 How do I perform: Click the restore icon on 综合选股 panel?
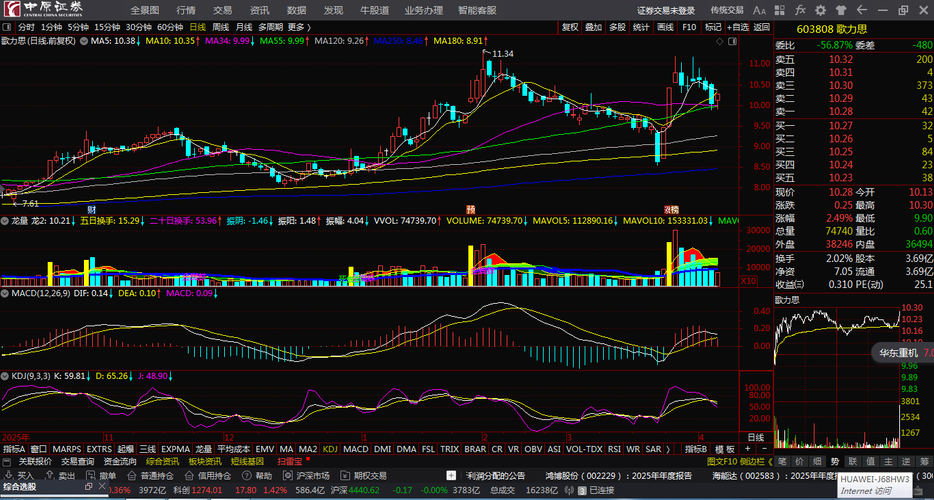88,486
